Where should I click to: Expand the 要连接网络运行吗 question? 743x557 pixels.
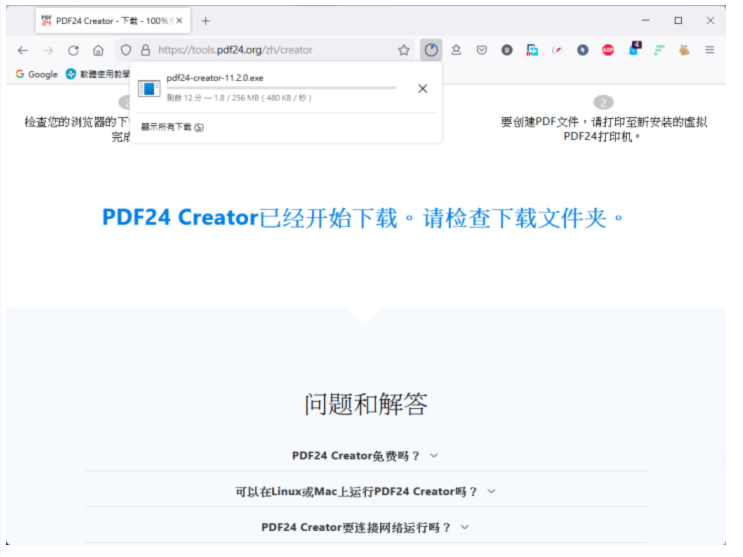click(x=365, y=527)
